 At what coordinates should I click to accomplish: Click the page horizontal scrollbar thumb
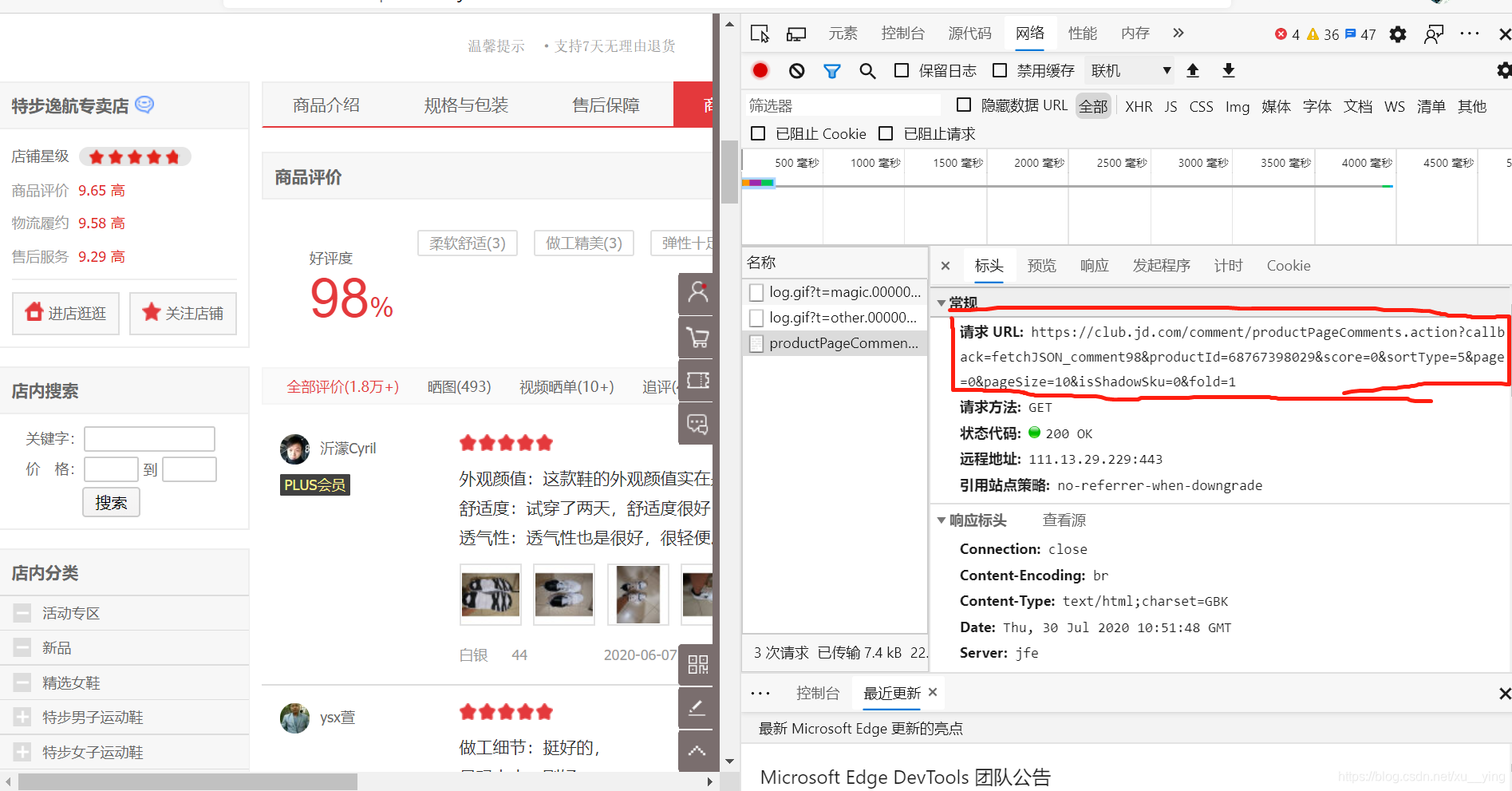188,781
